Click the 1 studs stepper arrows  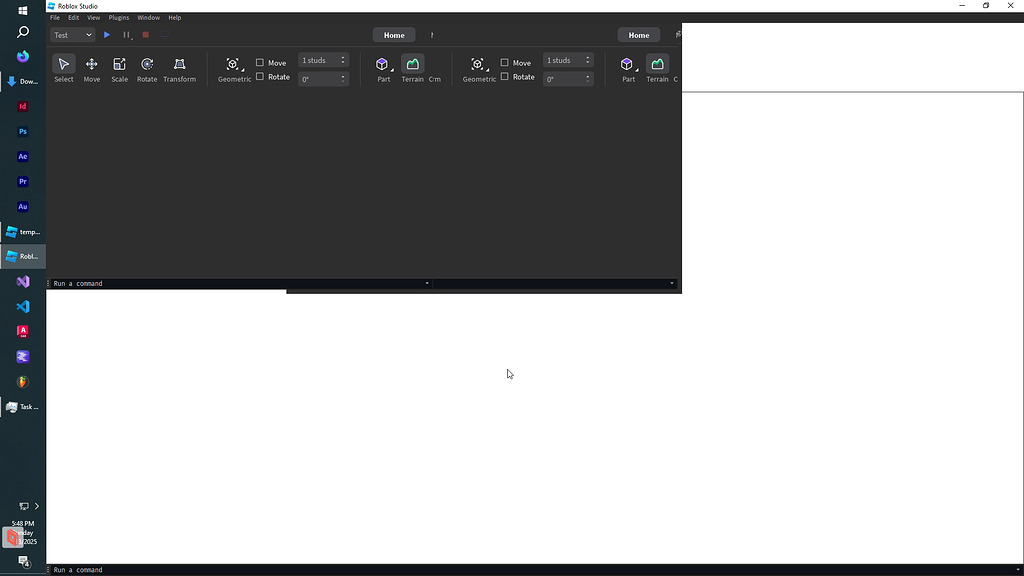point(342,59)
